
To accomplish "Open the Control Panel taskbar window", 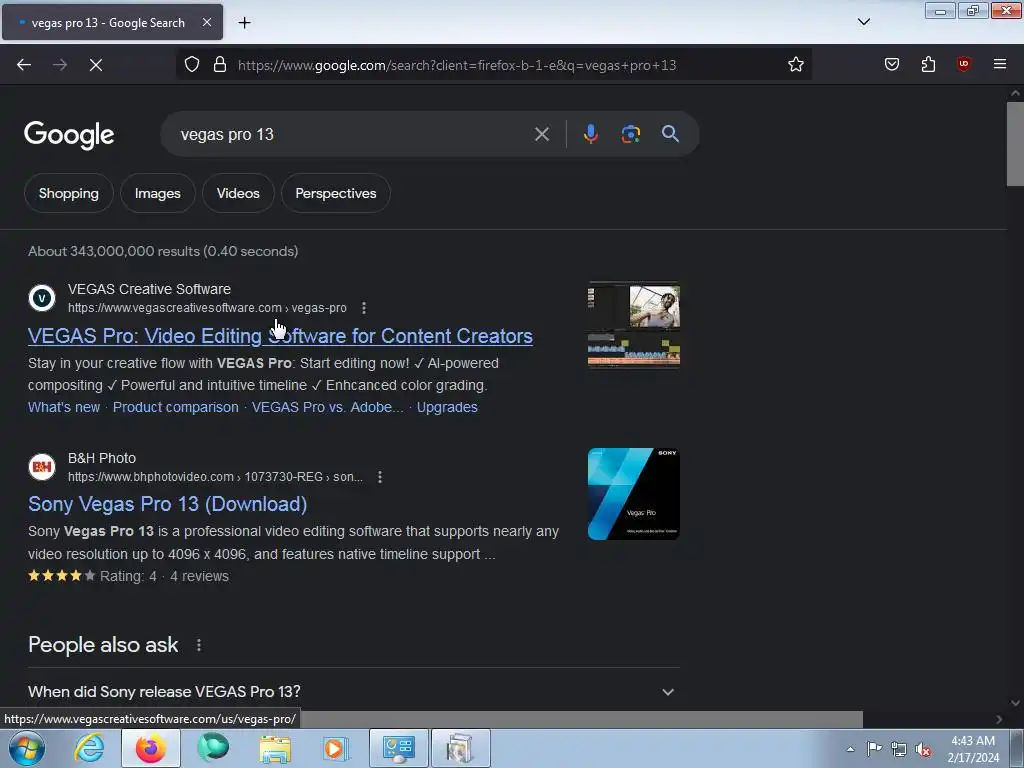I will coord(399,748).
